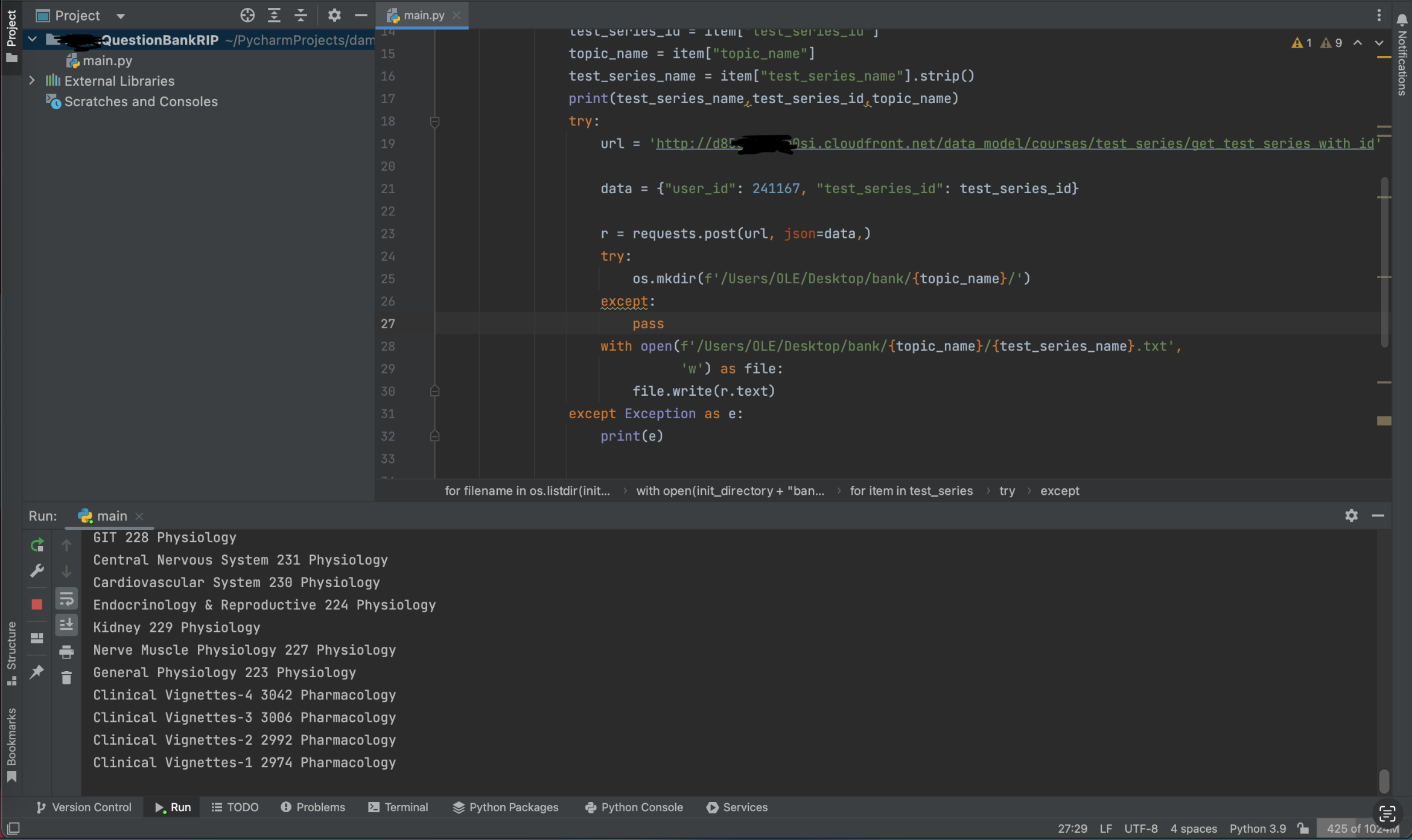1412x840 pixels.
Task: Click the Notifications bell icon top right
Action: point(1400,21)
